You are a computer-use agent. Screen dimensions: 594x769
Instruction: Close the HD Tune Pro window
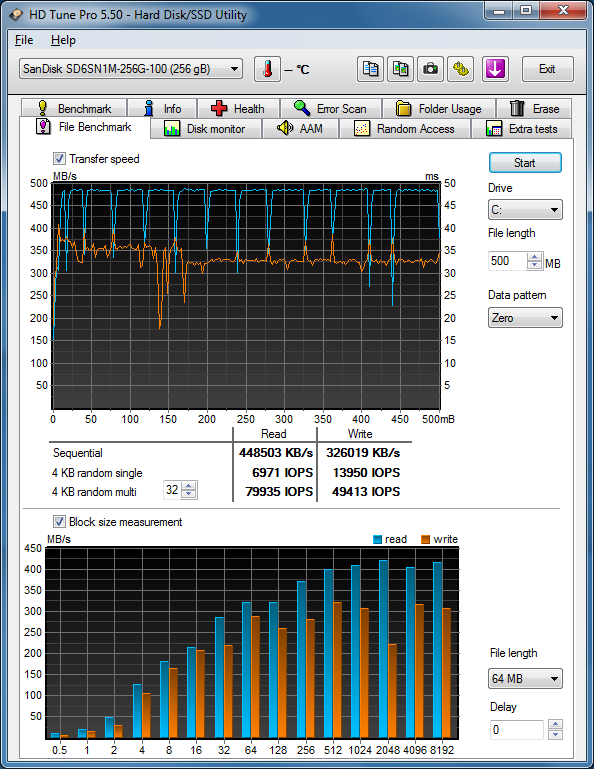563,10
